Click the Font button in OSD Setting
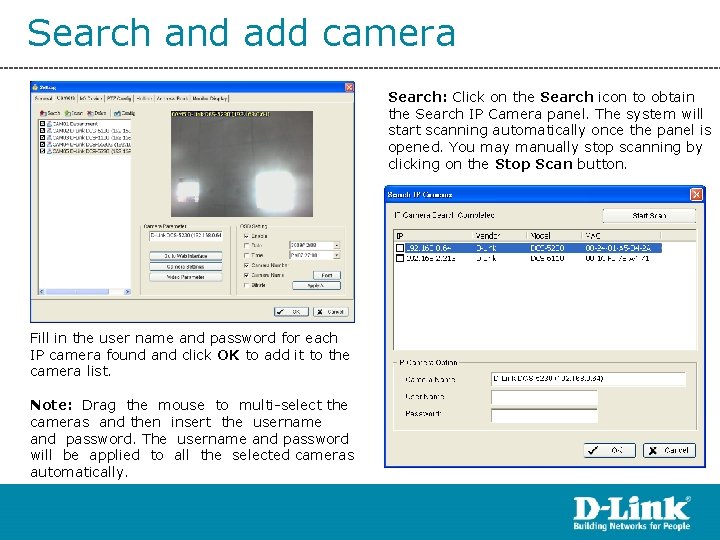Screen dimensions: 720x540 pos(327,275)
